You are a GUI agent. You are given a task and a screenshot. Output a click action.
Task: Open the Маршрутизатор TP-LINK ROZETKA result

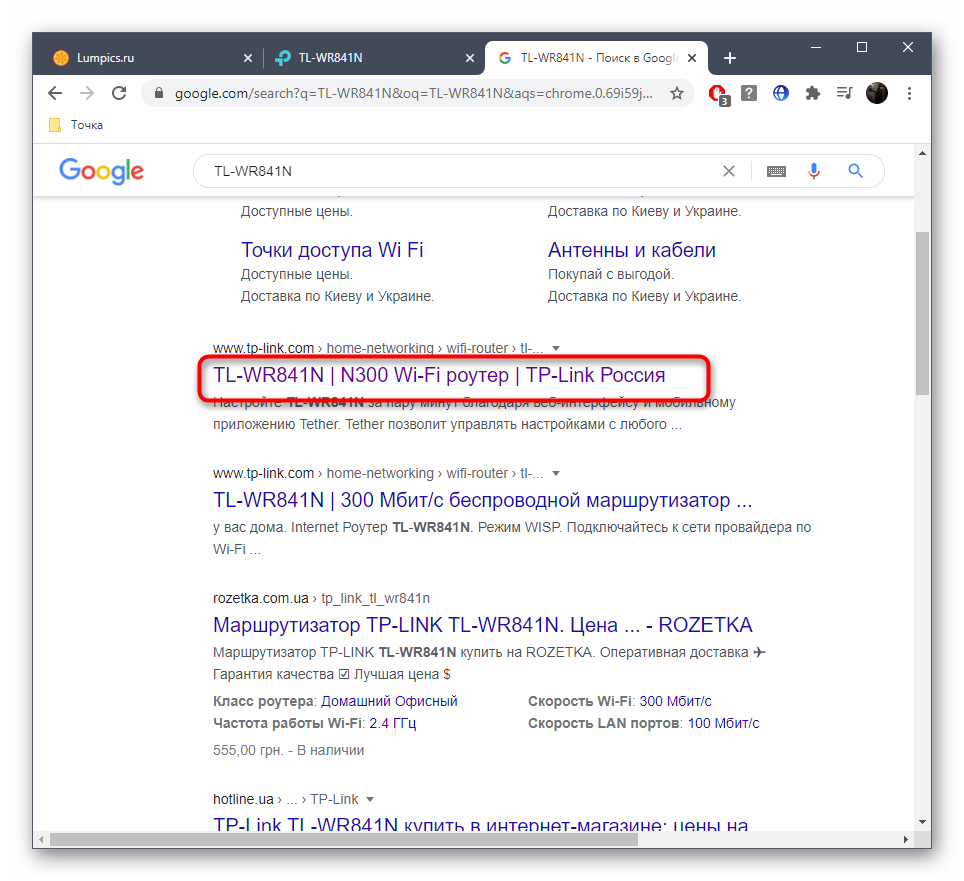(483, 625)
